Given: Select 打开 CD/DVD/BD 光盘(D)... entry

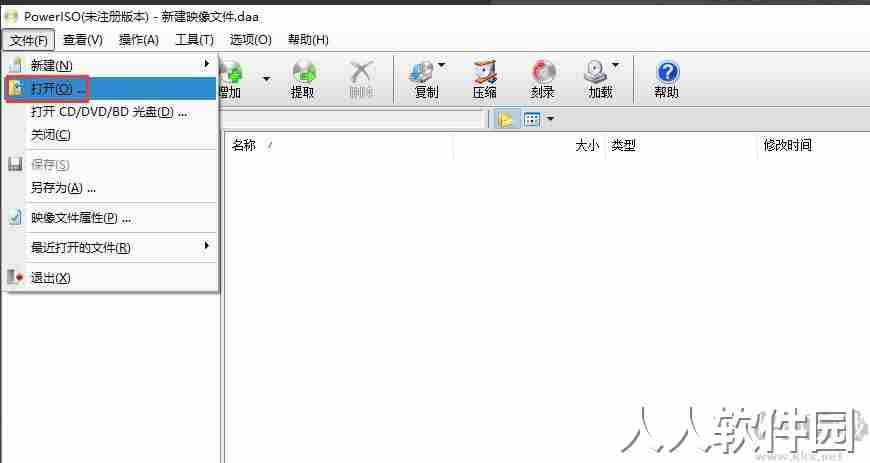Looking at the screenshot, I should point(111,112).
